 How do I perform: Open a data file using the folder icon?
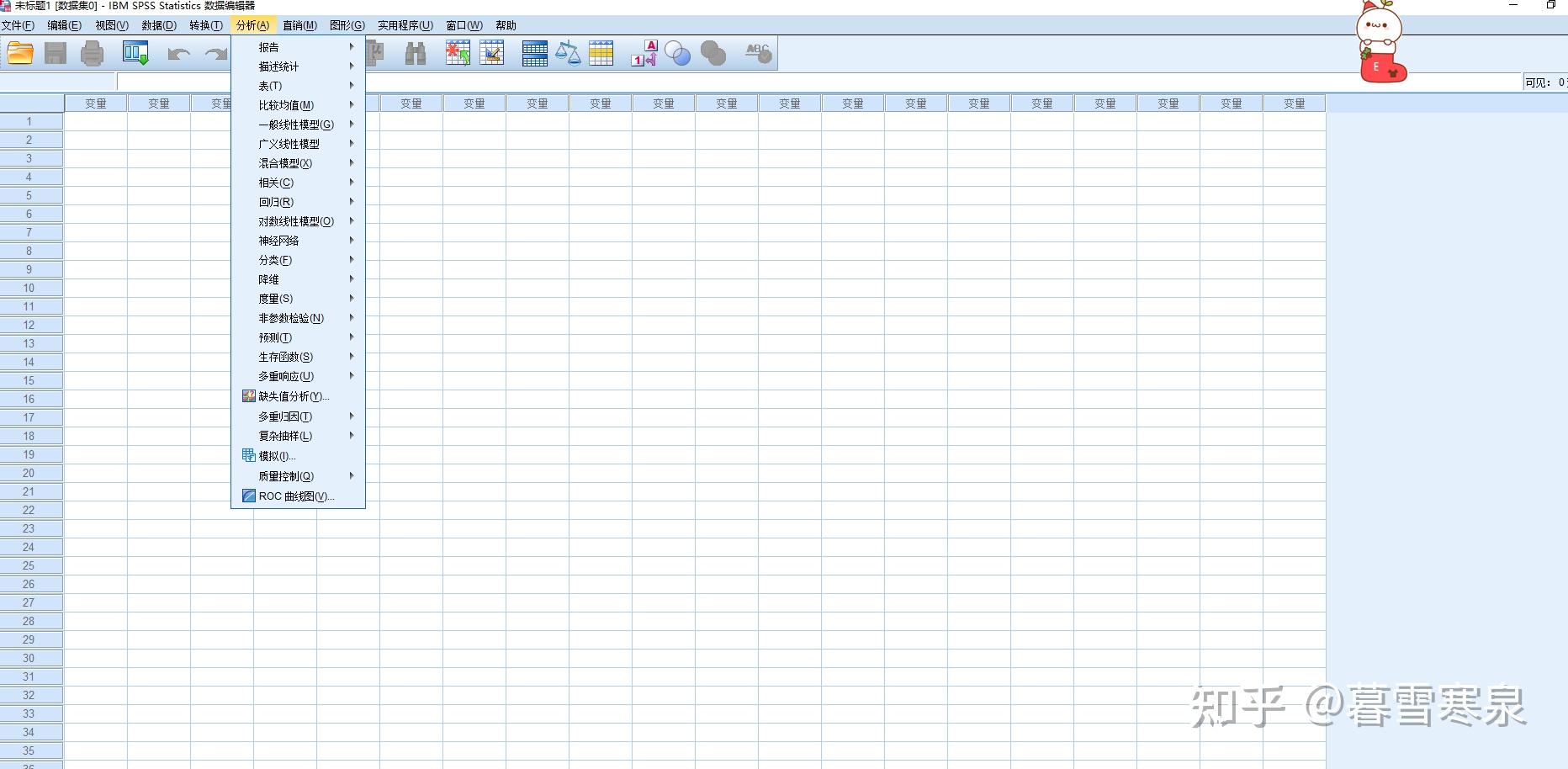point(19,53)
